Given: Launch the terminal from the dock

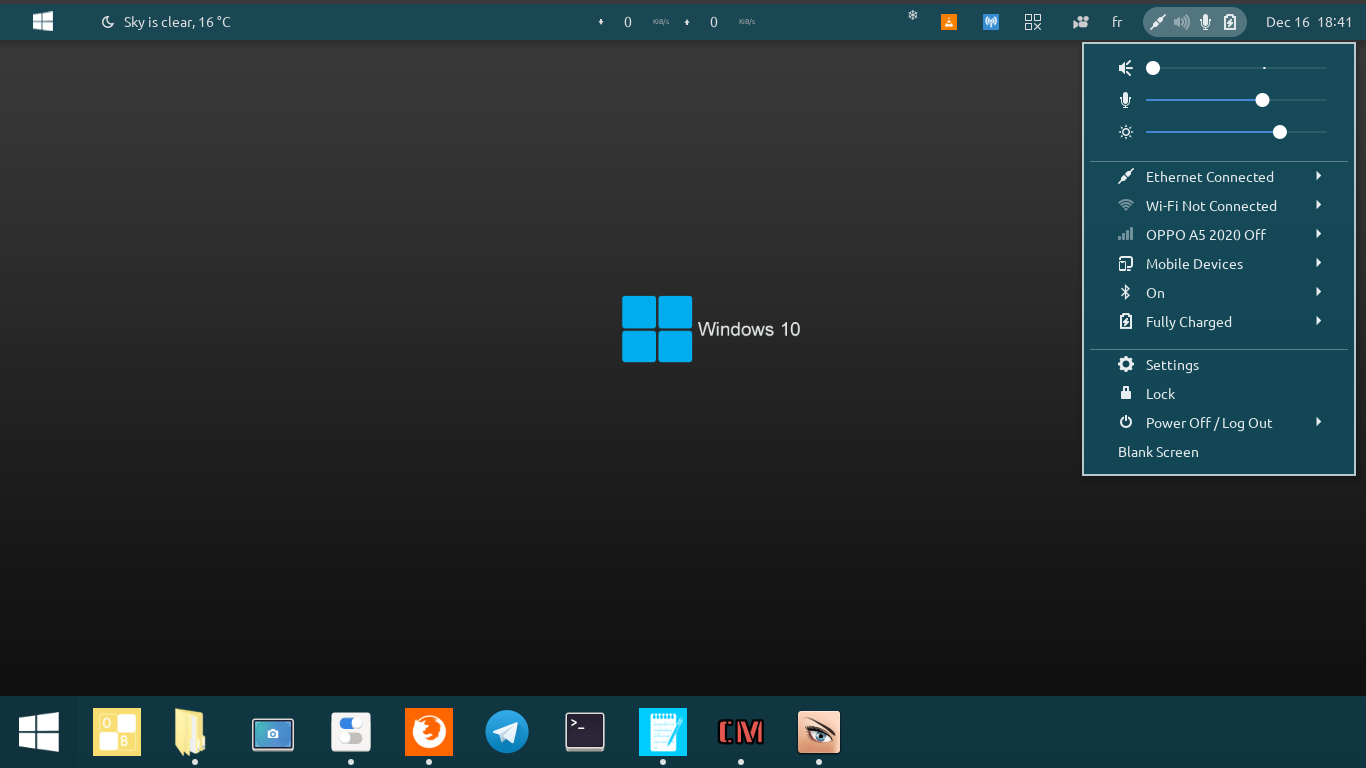Looking at the screenshot, I should coord(585,731).
